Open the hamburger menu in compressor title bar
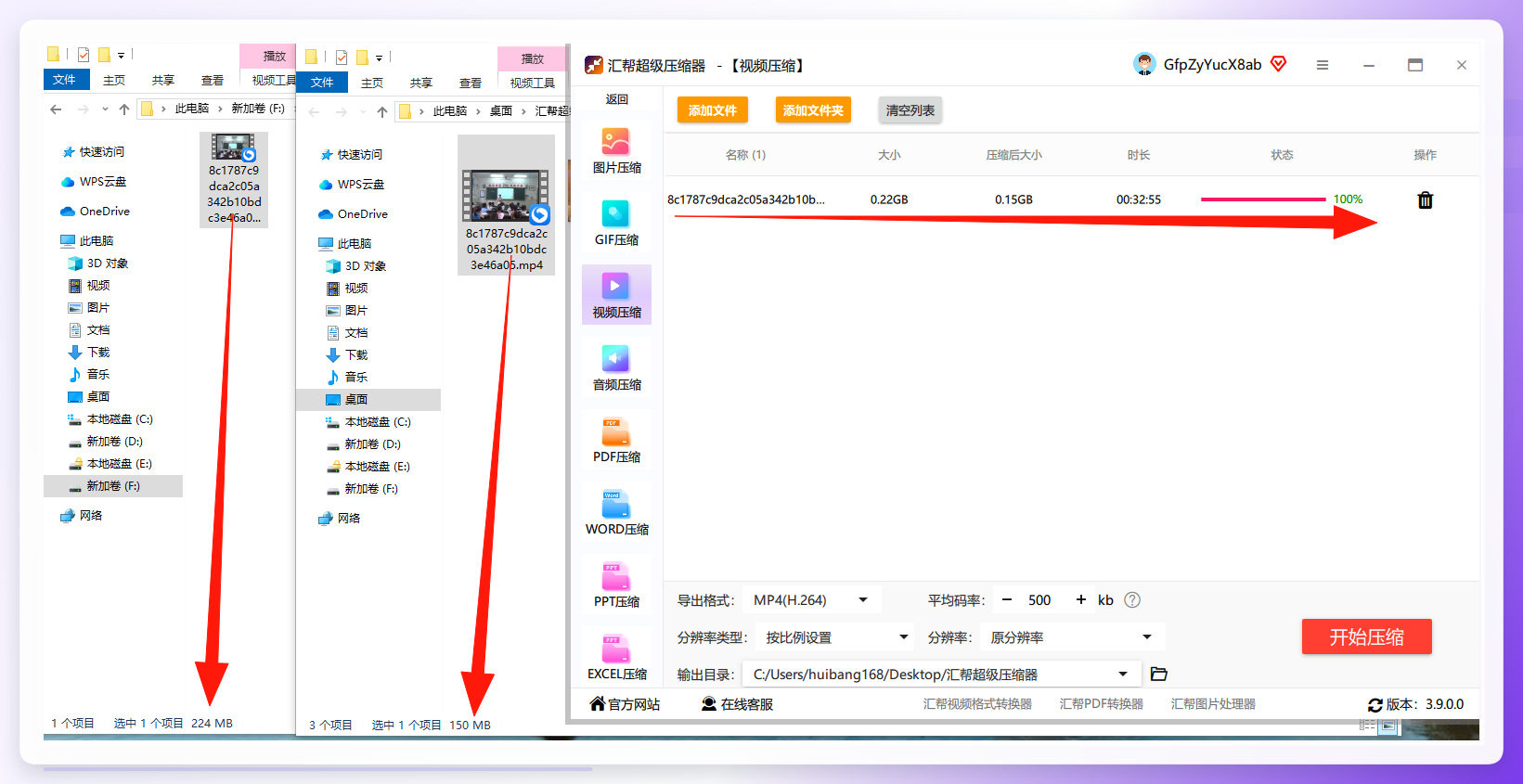The image size is (1523, 784). pyautogui.click(x=1323, y=65)
